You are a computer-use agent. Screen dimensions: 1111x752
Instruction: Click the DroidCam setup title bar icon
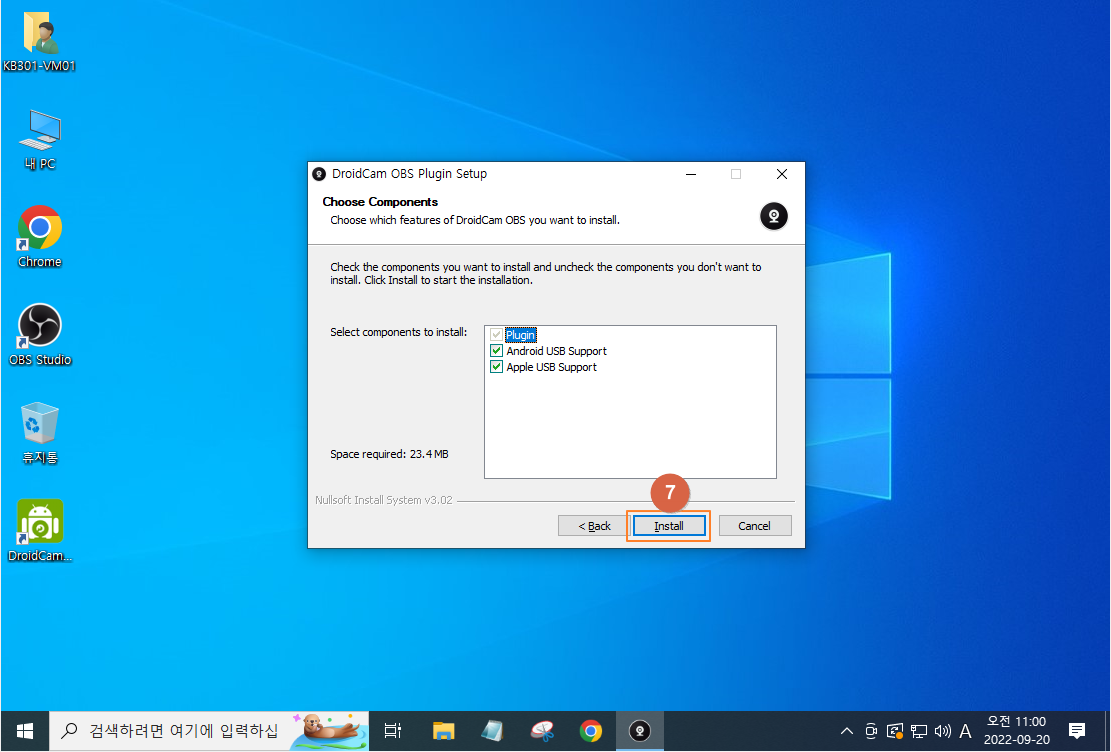[x=320, y=174]
